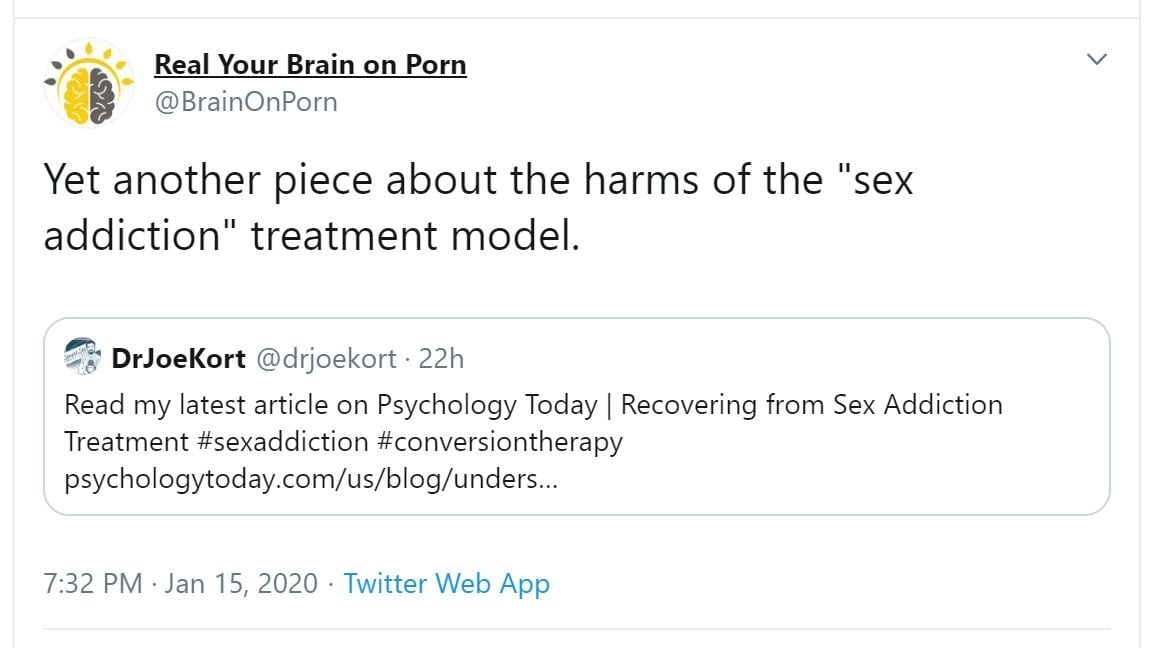This screenshot has height=648, width=1159.
Task: Expand the tweet options chevron menu
Action: point(1097,60)
